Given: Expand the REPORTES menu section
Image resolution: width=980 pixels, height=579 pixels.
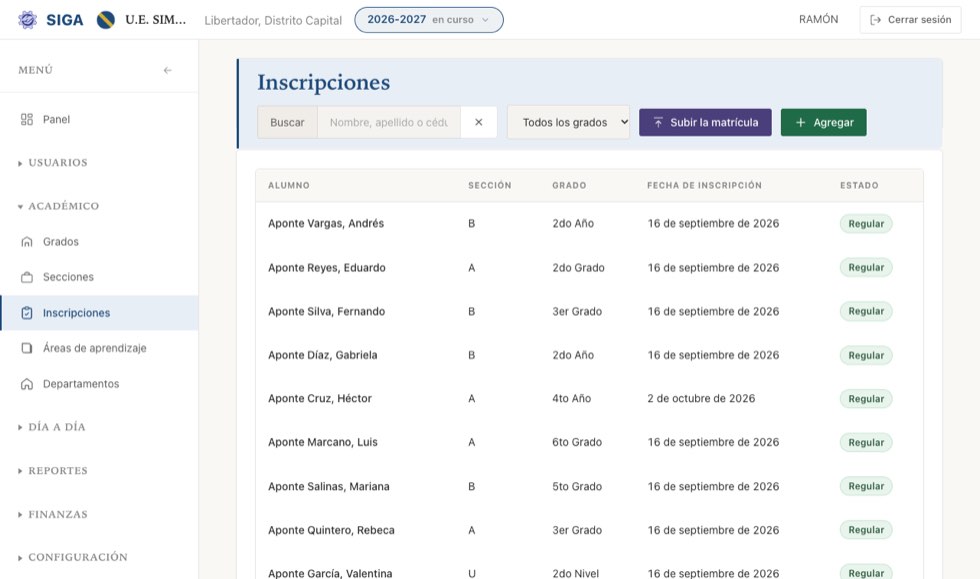Looking at the screenshot, I should coord(53,471).
